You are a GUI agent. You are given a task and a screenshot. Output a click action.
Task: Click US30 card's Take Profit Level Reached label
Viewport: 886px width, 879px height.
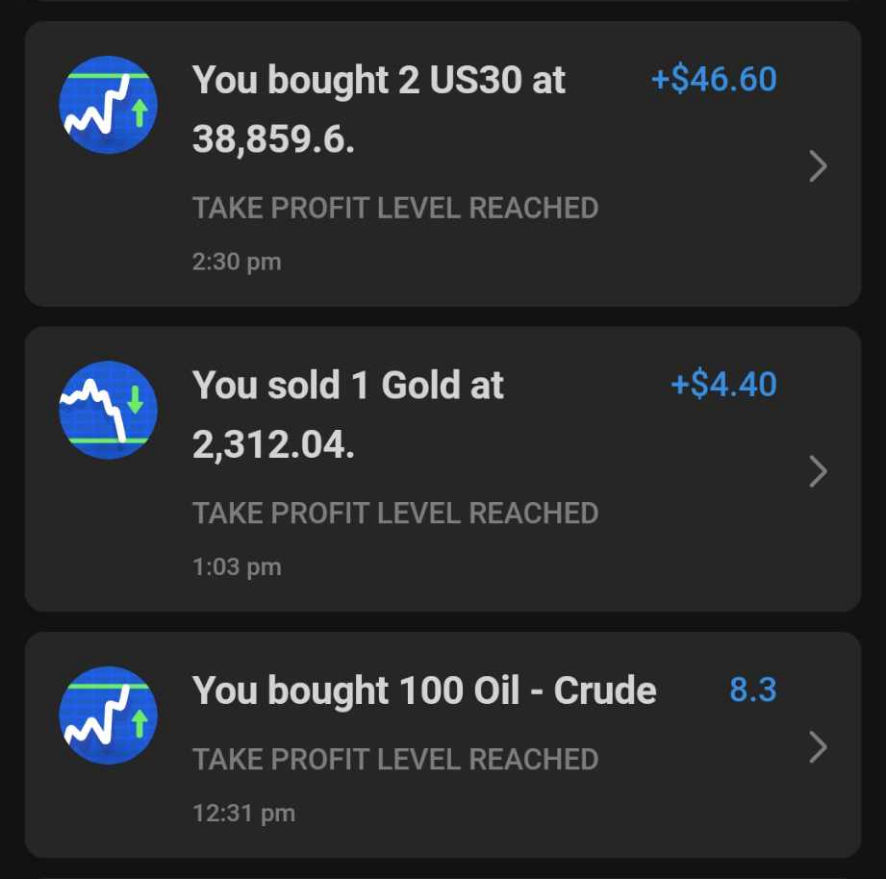[395, 208]
